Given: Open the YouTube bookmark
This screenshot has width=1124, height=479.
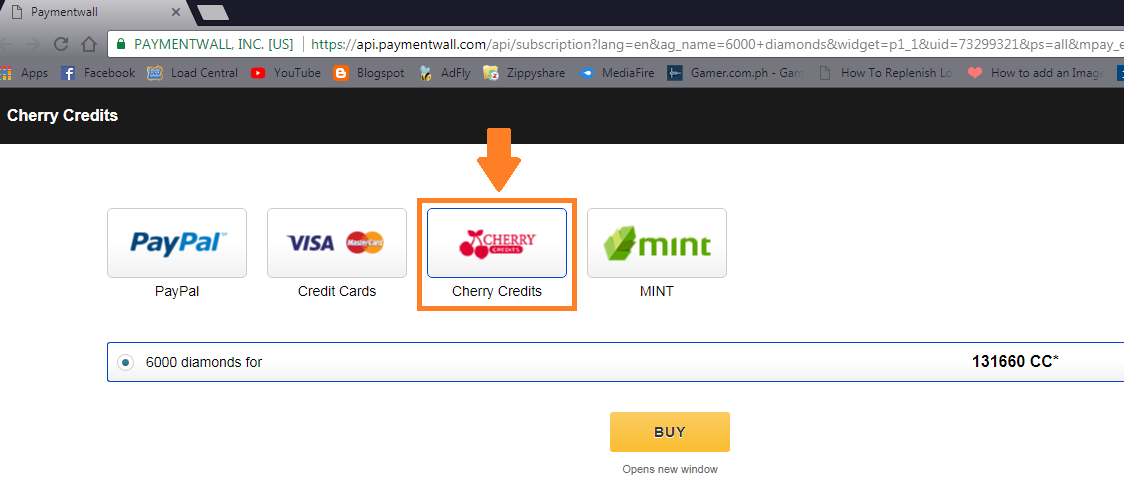Looking at the screenshot, I should point(285,72).
